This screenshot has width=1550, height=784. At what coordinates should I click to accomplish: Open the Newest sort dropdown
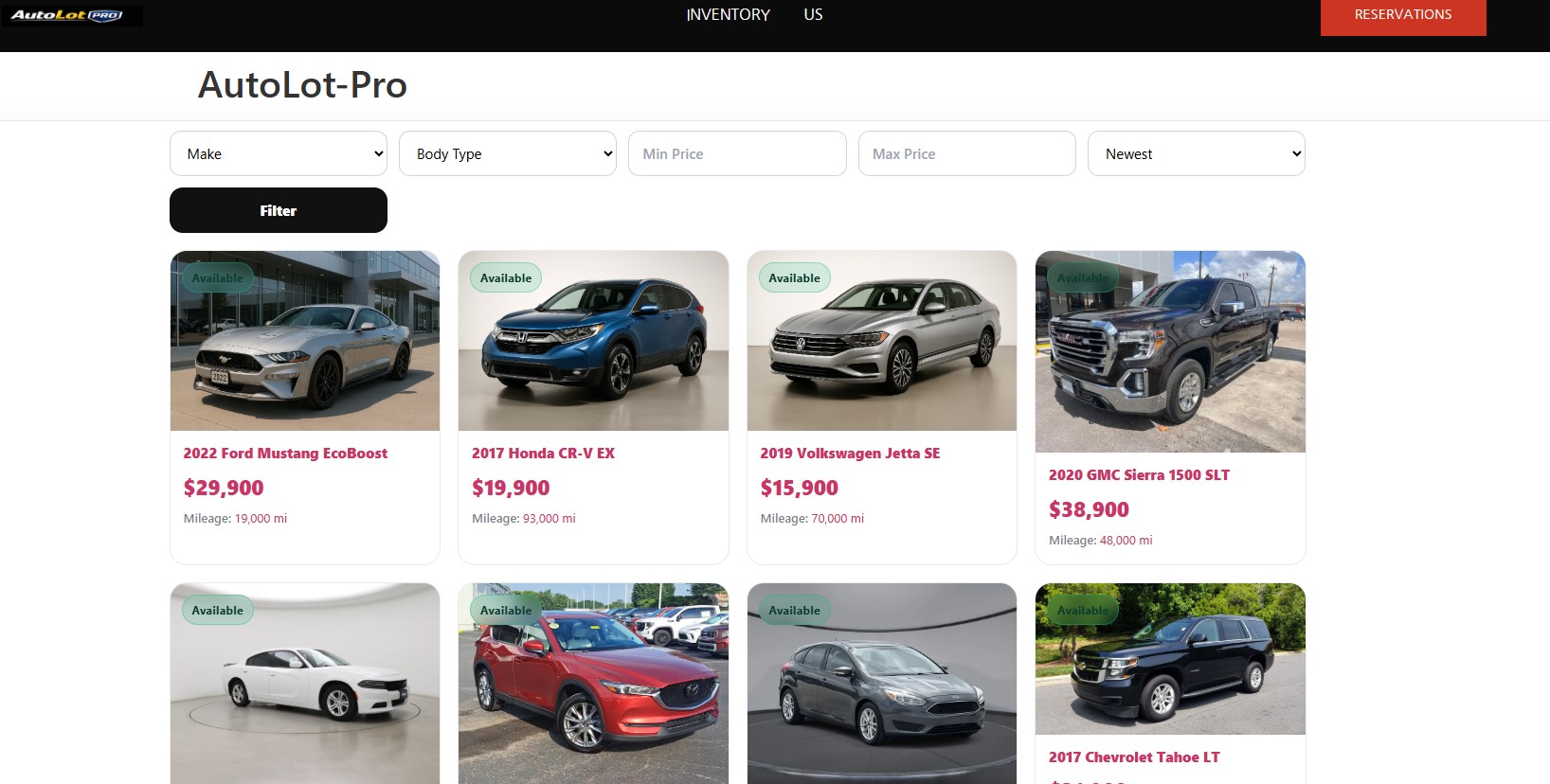1197,153
